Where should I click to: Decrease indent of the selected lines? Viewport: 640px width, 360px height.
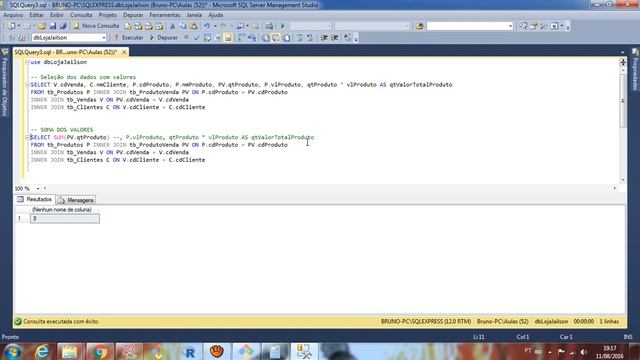pos(324,38)
